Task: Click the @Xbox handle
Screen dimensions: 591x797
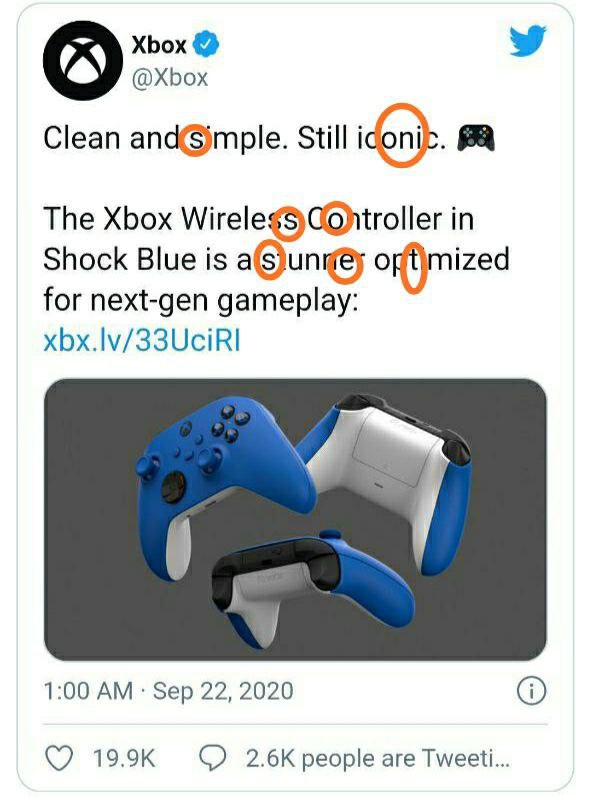Action: tap(170, 78)
